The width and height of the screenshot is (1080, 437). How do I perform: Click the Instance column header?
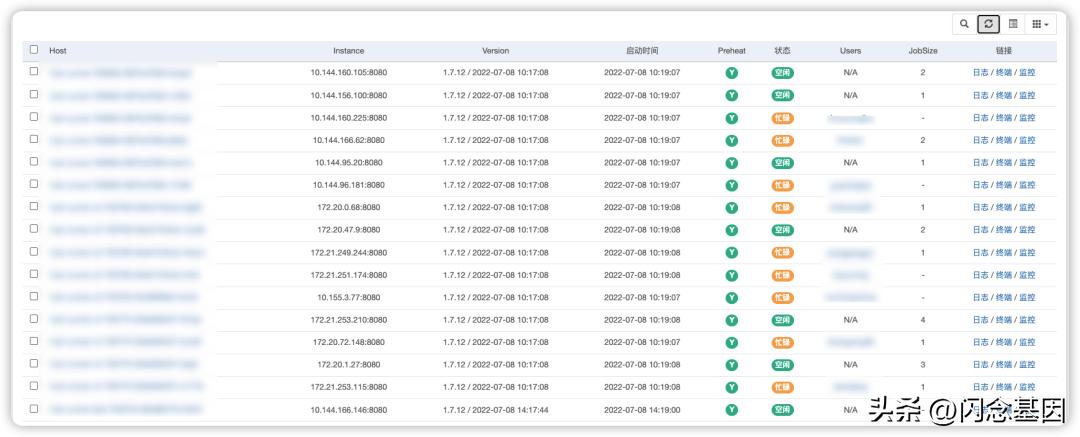348,50
